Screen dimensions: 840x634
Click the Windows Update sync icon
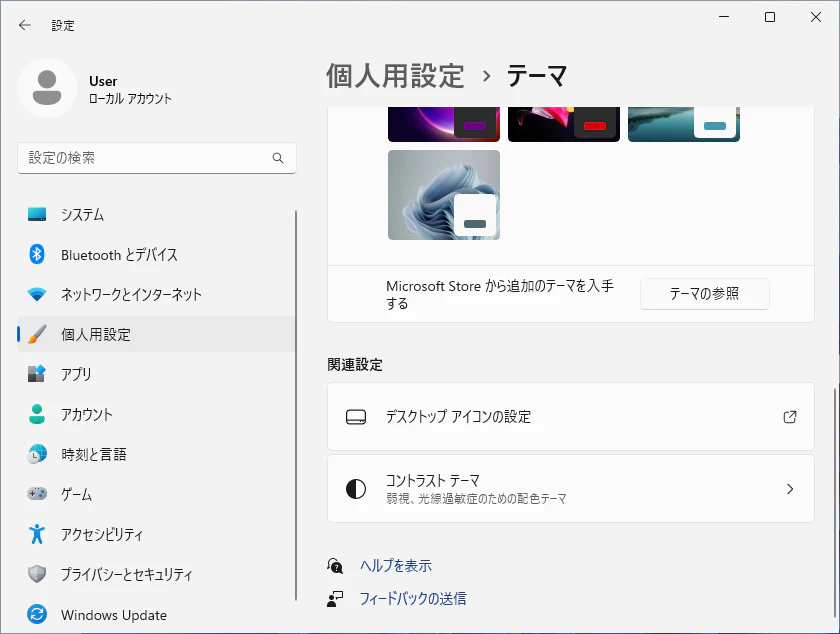pos(37,614)
